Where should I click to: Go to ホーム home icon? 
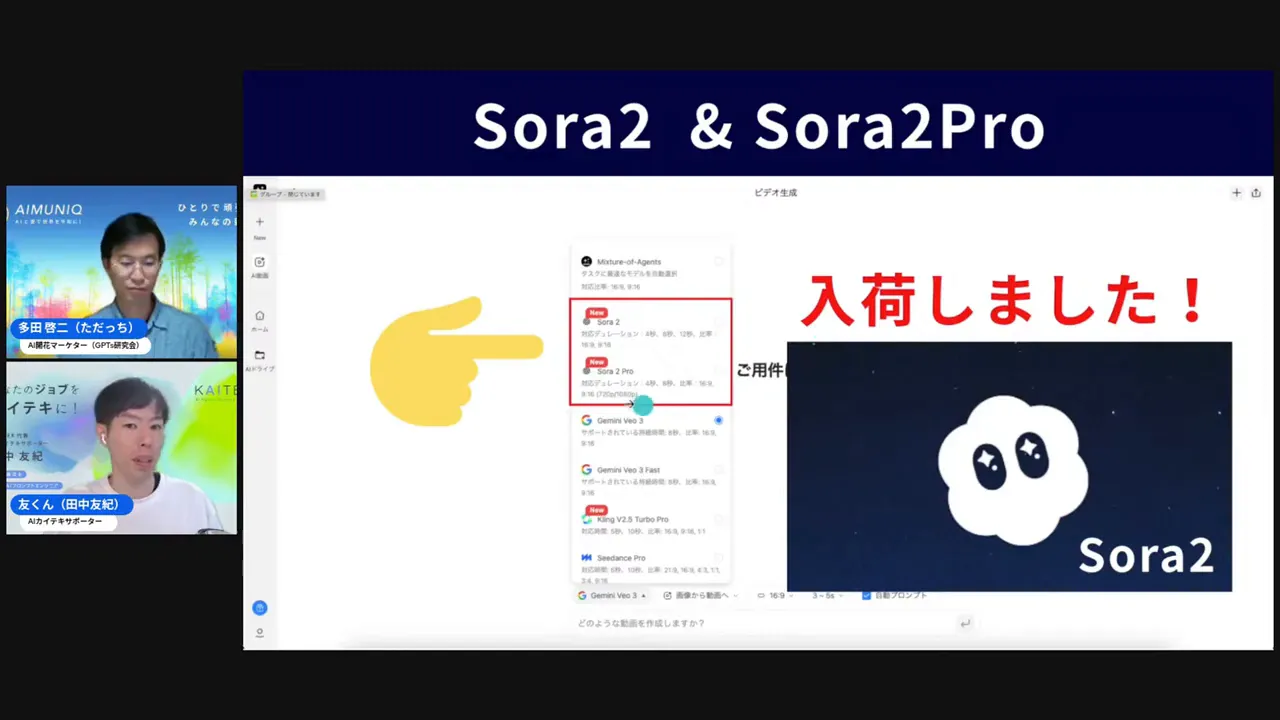coord(260,316)
